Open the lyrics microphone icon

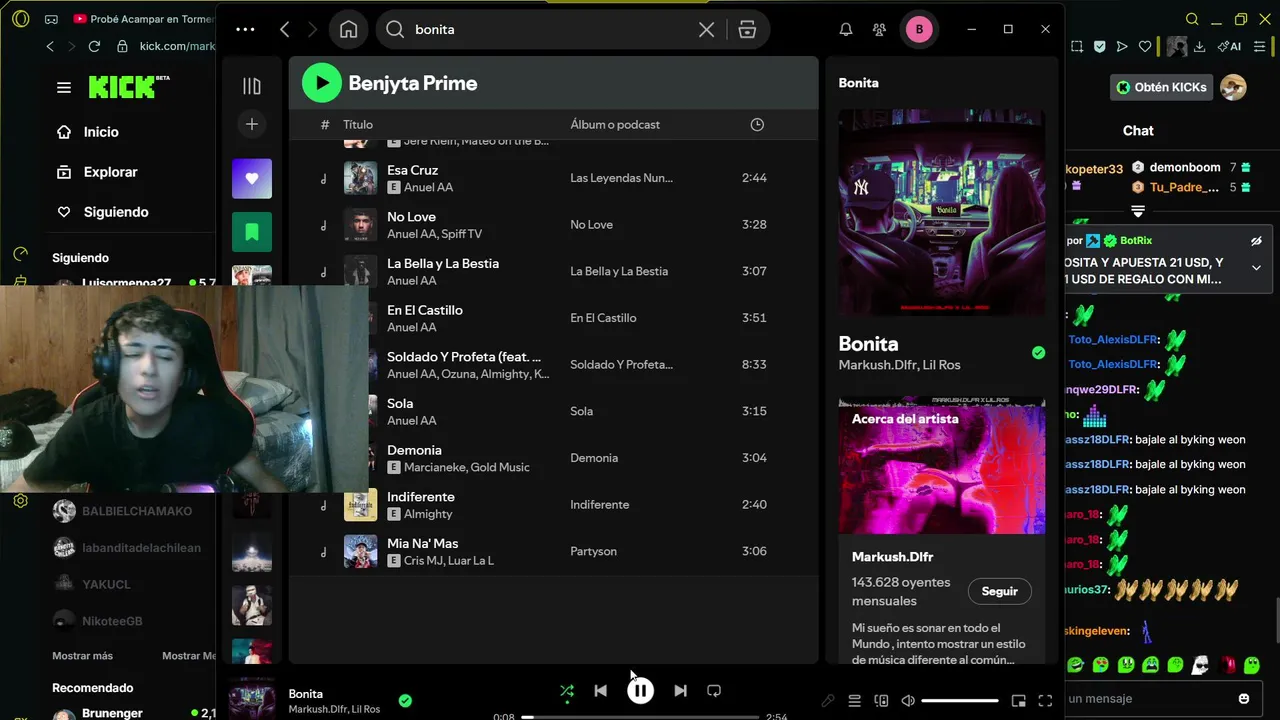(828, 701)
